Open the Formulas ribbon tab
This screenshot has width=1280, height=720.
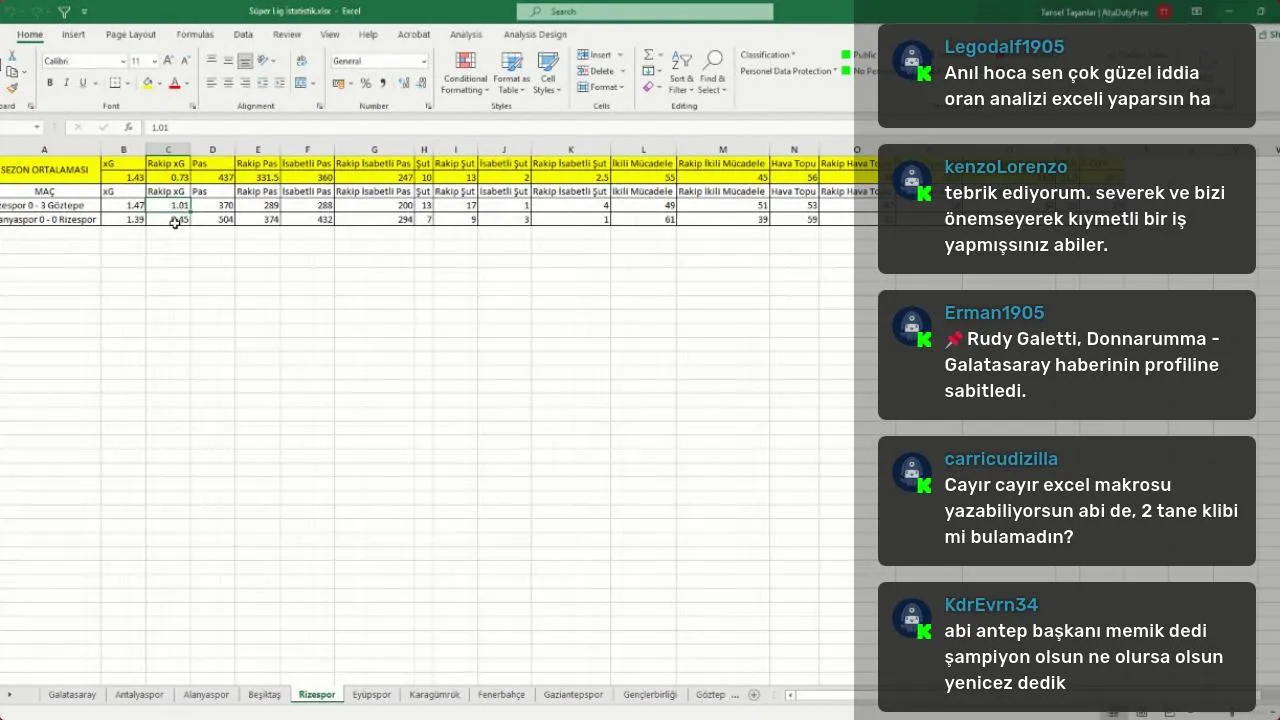click(x=195, y=34)
